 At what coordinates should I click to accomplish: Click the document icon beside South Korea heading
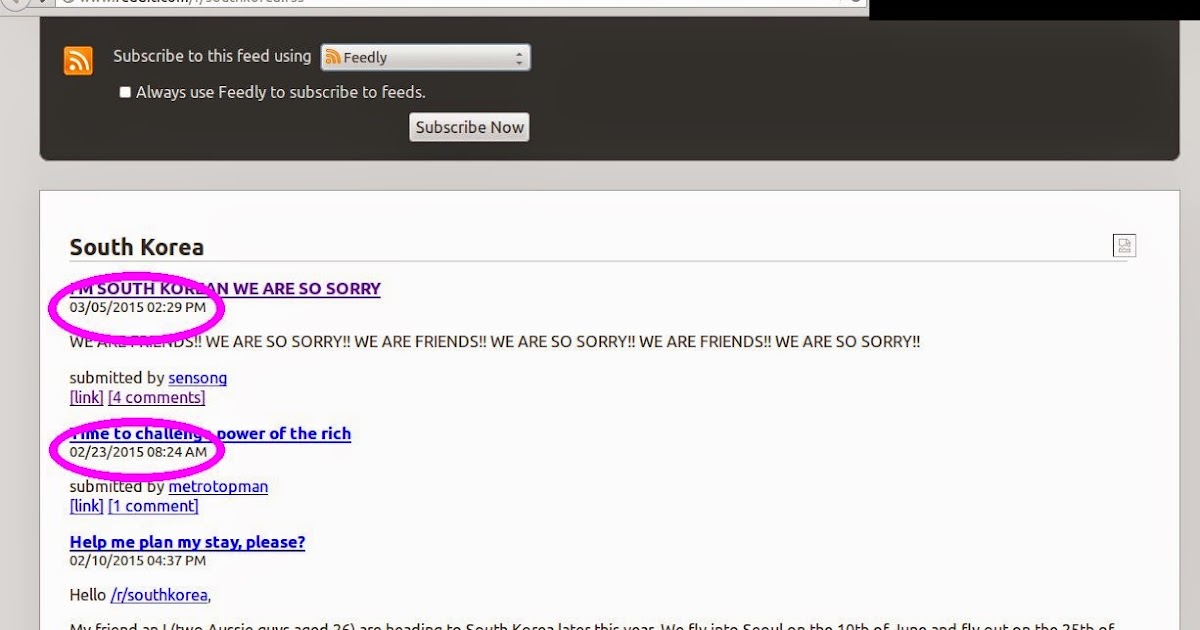coord(1124,246)
